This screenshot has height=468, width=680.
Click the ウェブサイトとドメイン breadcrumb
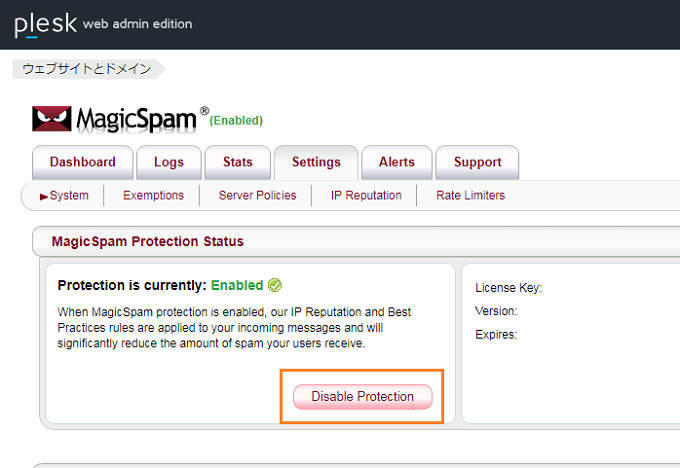point(87,69)
